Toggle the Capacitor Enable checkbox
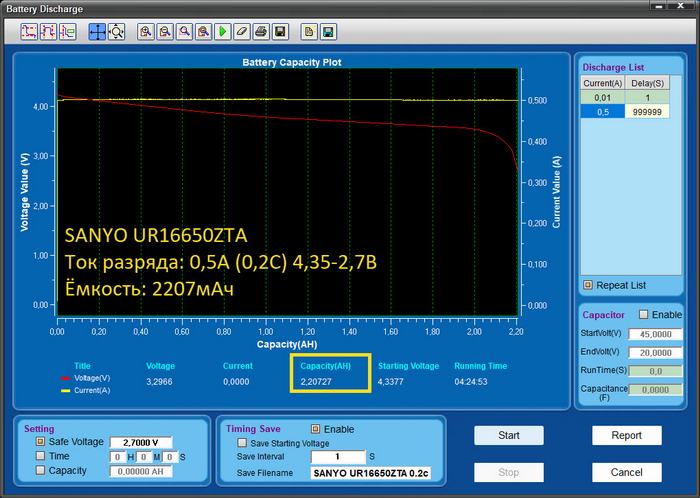The image size is (700, 498). click(644, 314)
